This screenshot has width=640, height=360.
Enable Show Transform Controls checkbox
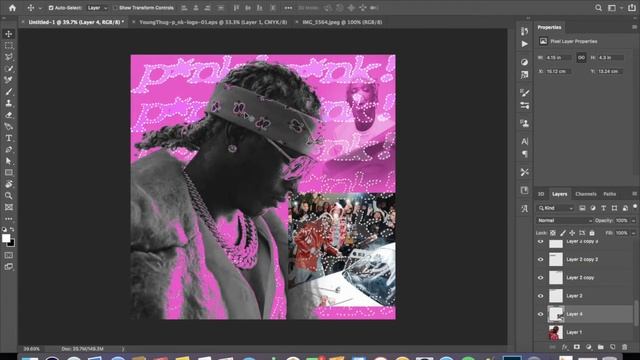116,8
